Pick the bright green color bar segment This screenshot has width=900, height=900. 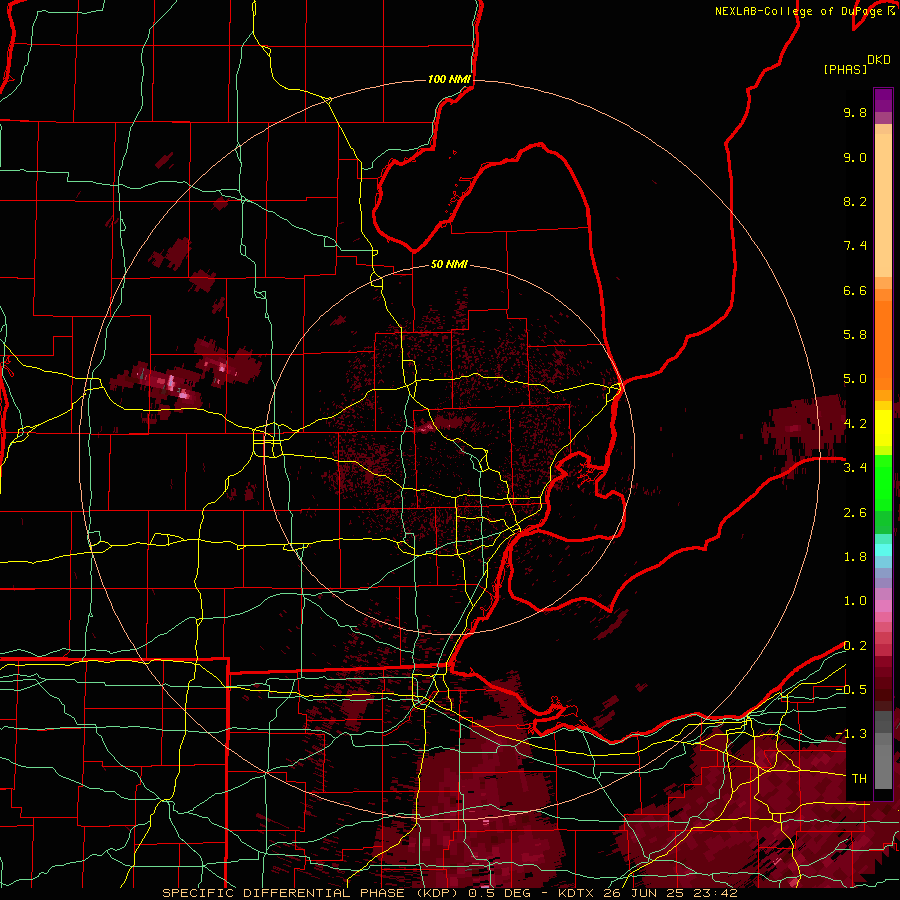pos(883,482)
